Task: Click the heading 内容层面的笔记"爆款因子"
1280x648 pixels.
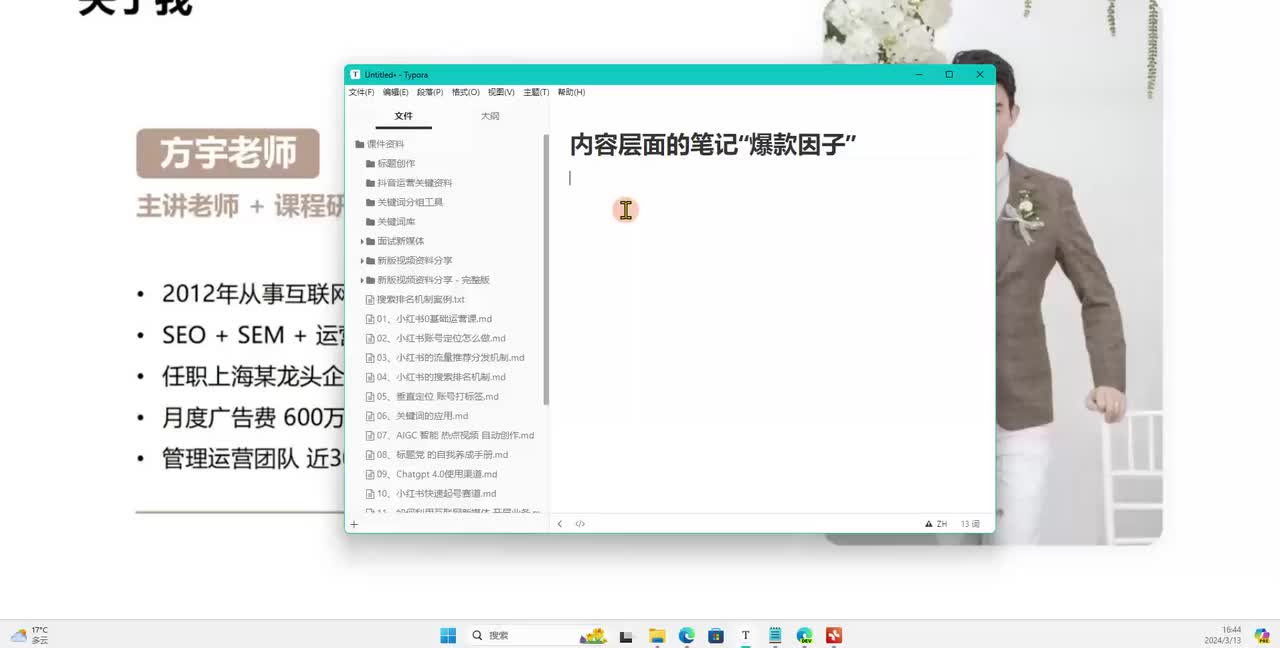Action: [713, 145]
